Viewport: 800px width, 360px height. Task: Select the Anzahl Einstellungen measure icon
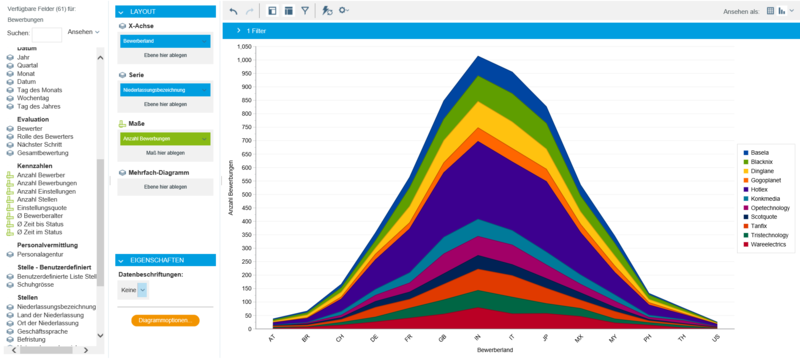(10, 191)
